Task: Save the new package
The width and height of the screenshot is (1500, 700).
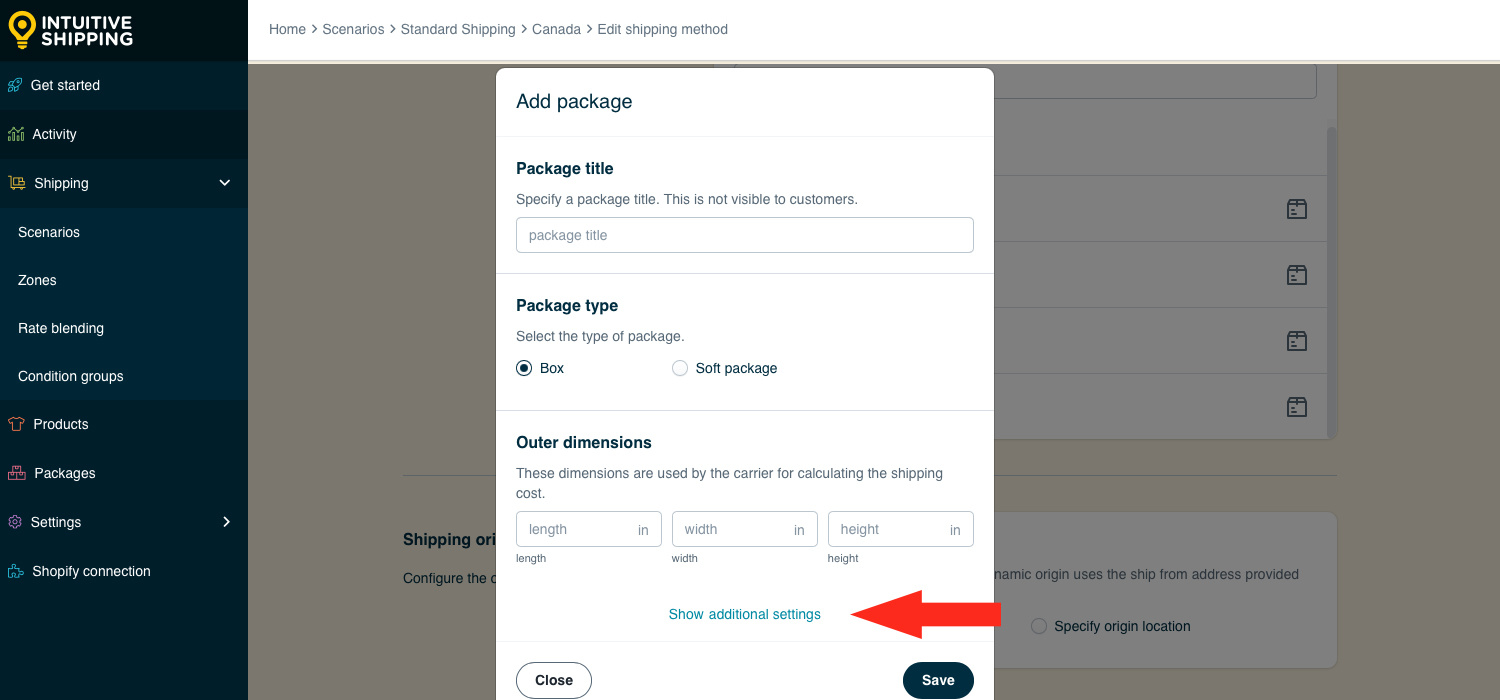Action: [938, 680]
